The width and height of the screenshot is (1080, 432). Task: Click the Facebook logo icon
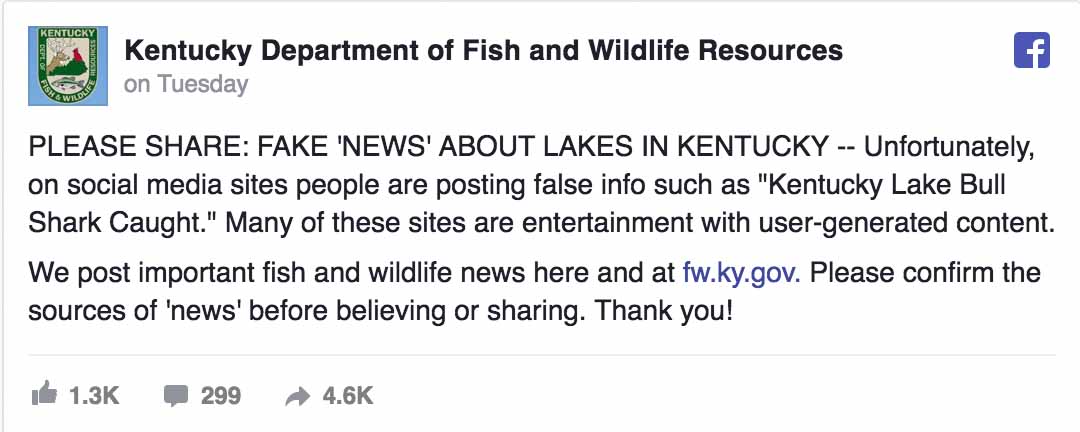pos(1031,50)
